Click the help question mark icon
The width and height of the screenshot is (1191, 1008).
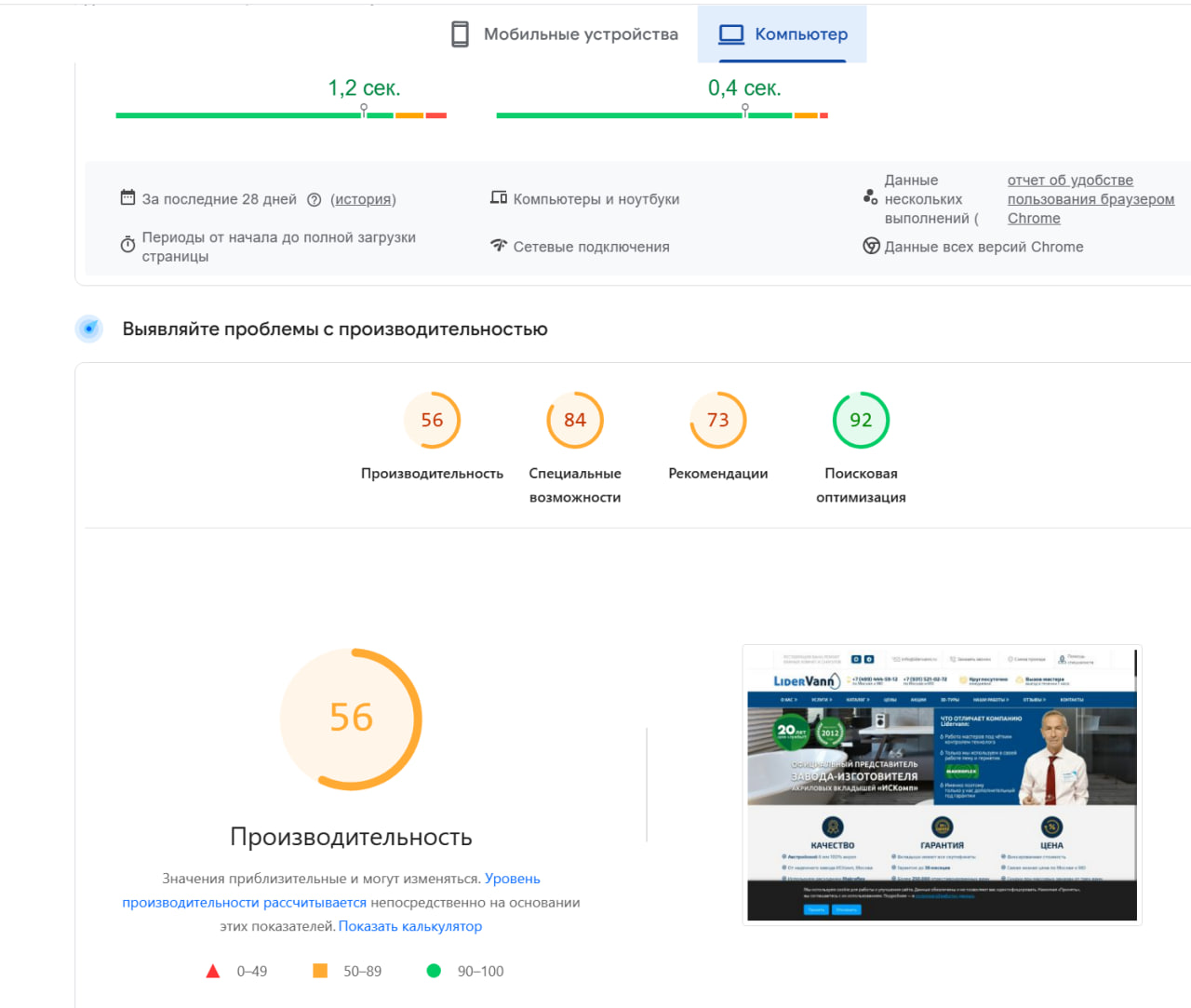[x=314, y=199]
